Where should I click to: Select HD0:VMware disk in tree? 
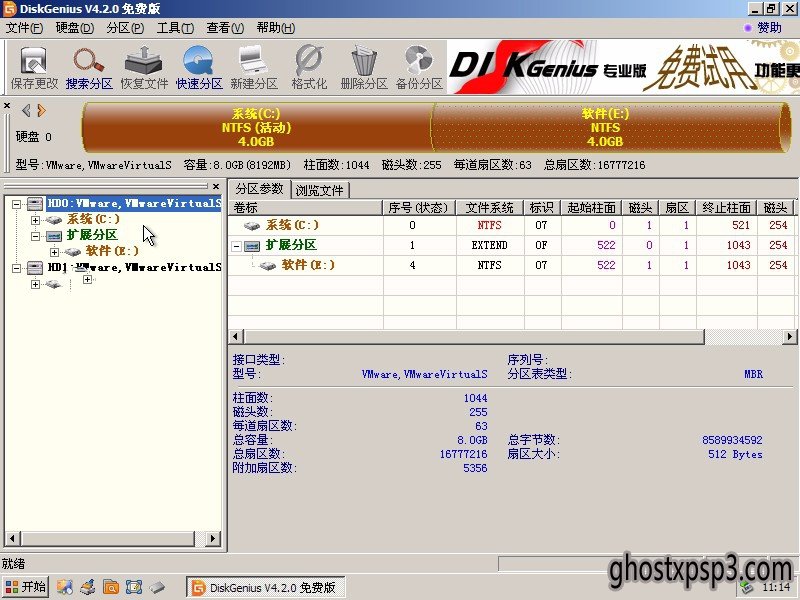pos(134,204)
